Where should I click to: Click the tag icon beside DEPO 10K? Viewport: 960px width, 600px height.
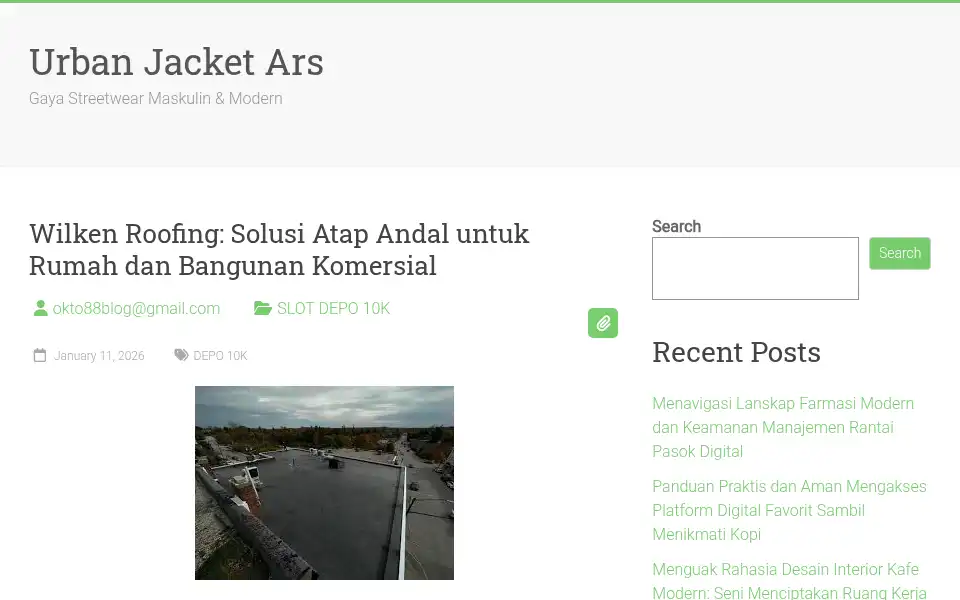[x=181, y=355]
